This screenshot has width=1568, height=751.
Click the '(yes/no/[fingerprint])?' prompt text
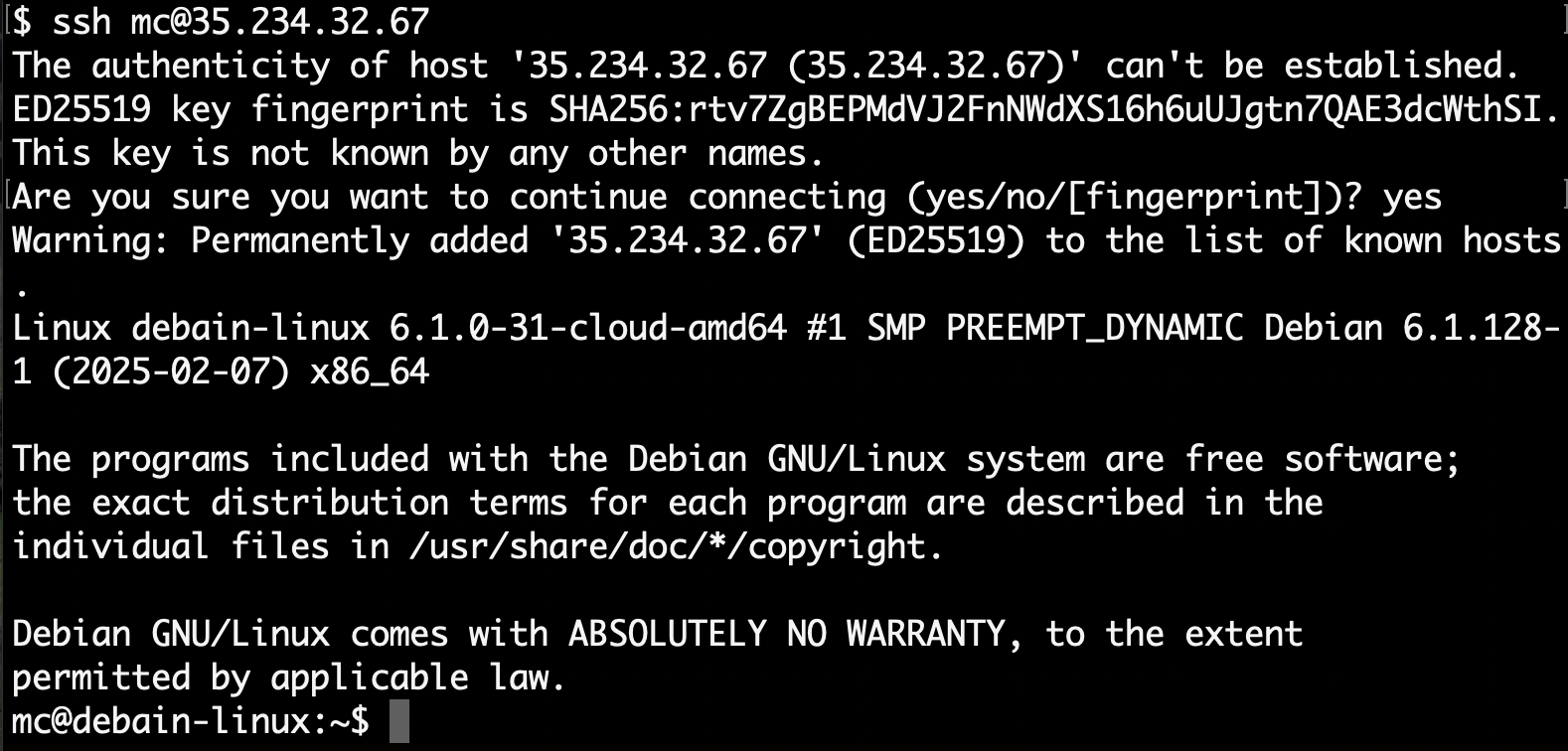click(1134, 197)
